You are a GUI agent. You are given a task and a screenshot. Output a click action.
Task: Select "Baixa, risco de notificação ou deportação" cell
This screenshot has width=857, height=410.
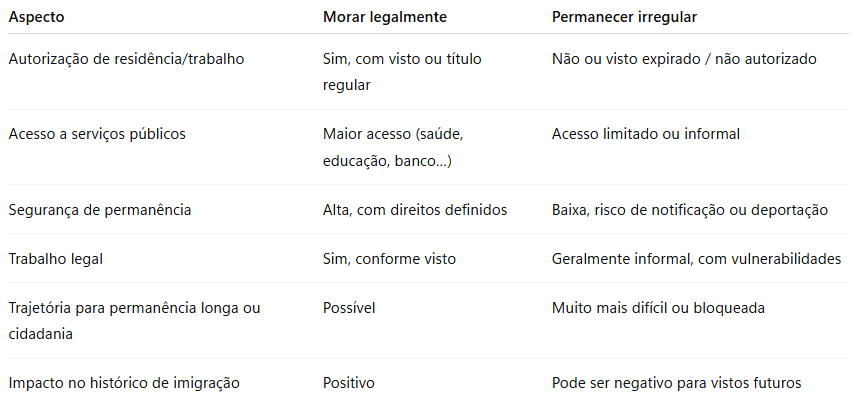(x=690, y=210)
